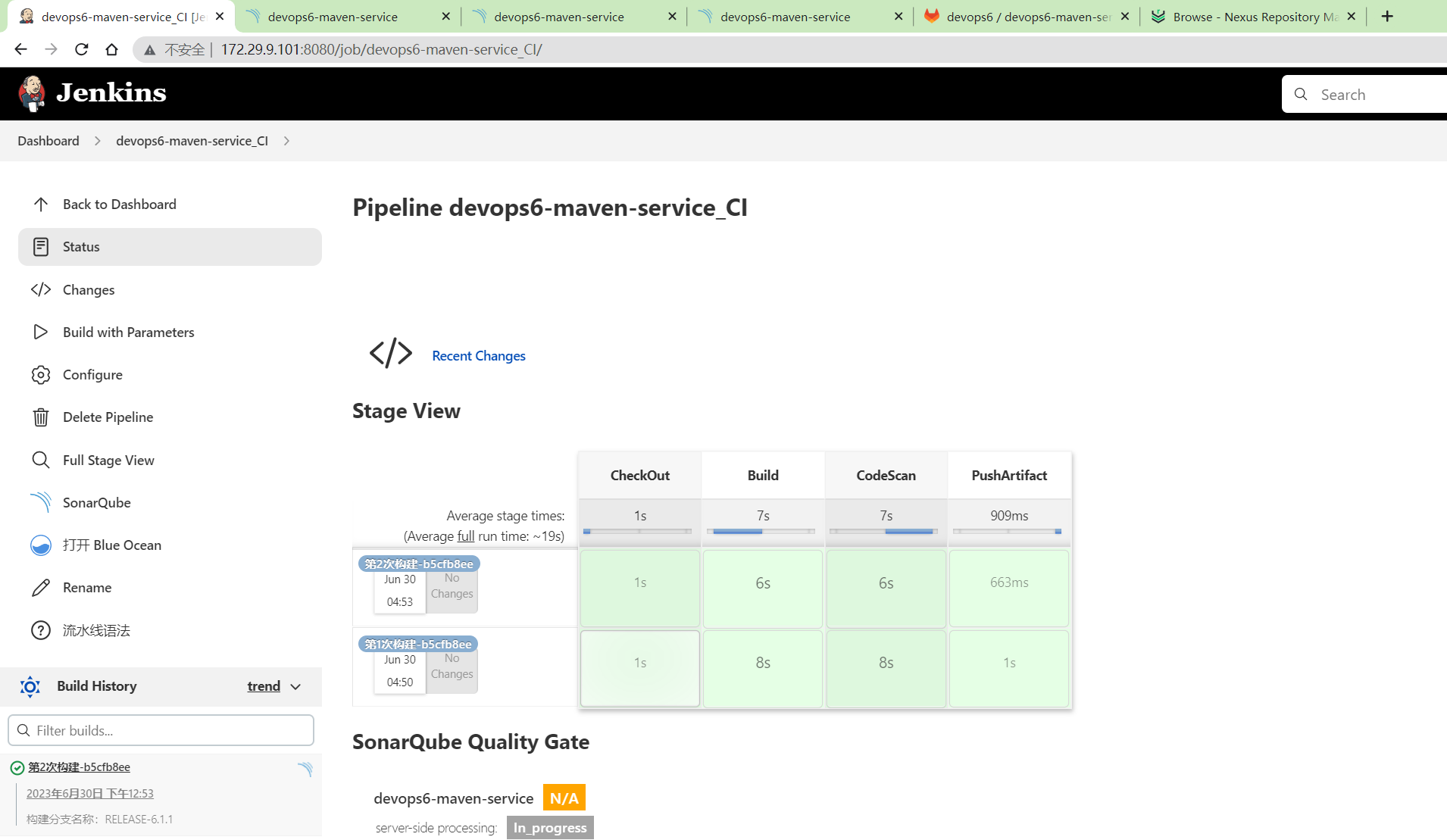
Task: Click the success status icon of 第2次构建
Action: [x=17, y=768]
